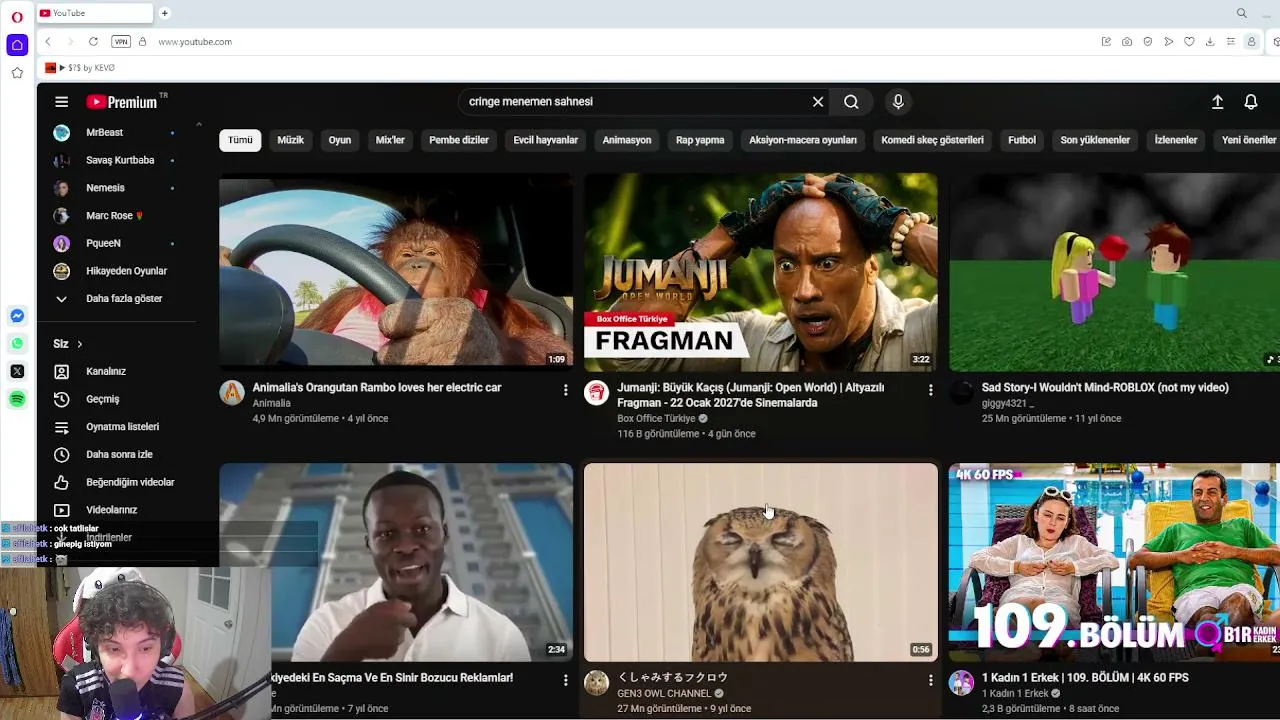Play the sneezing owl video thumbnail
1280x720 pixels.
pos(761,562)
